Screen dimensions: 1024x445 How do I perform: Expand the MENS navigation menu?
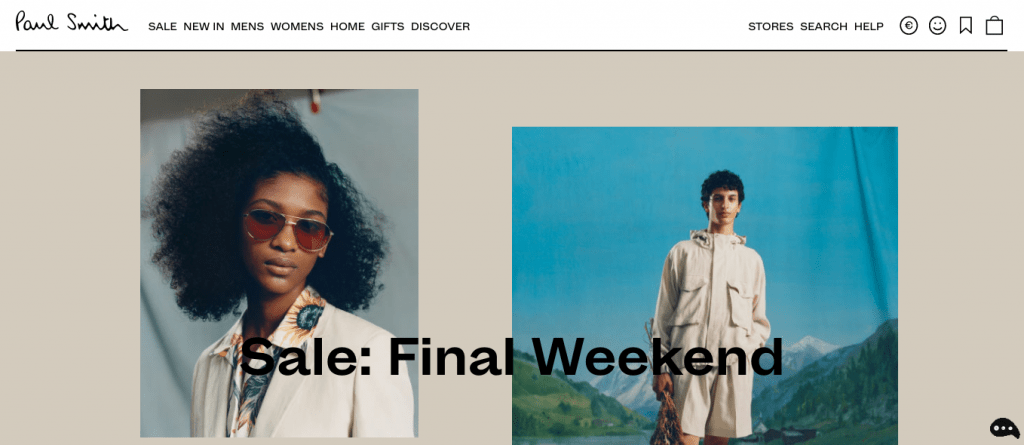coord(248,27)
